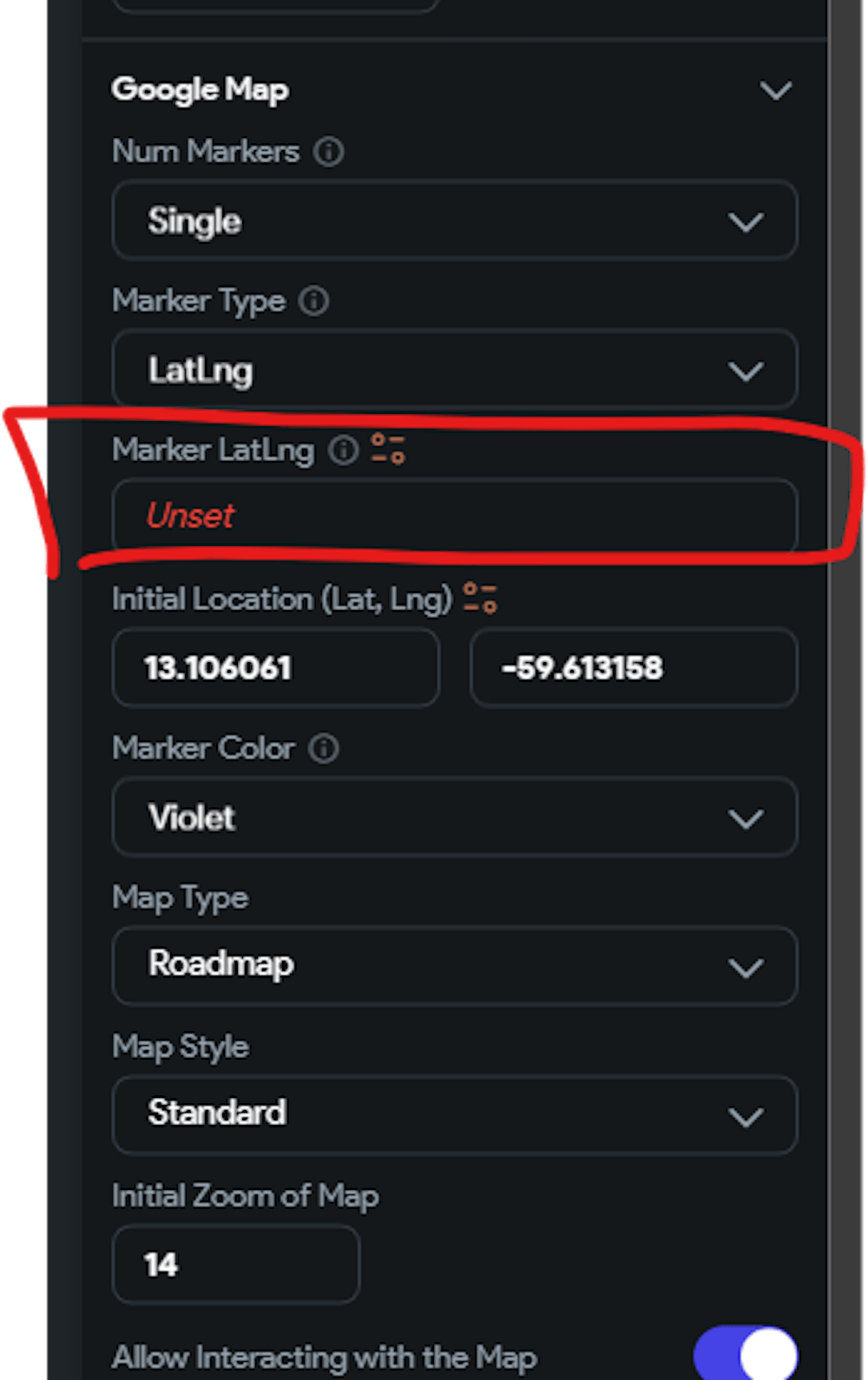The height and width of the screenshot is (1380, 868).
Task: Click Num Markers info icon
Action: pyautogui.click(x=329, y=152)
